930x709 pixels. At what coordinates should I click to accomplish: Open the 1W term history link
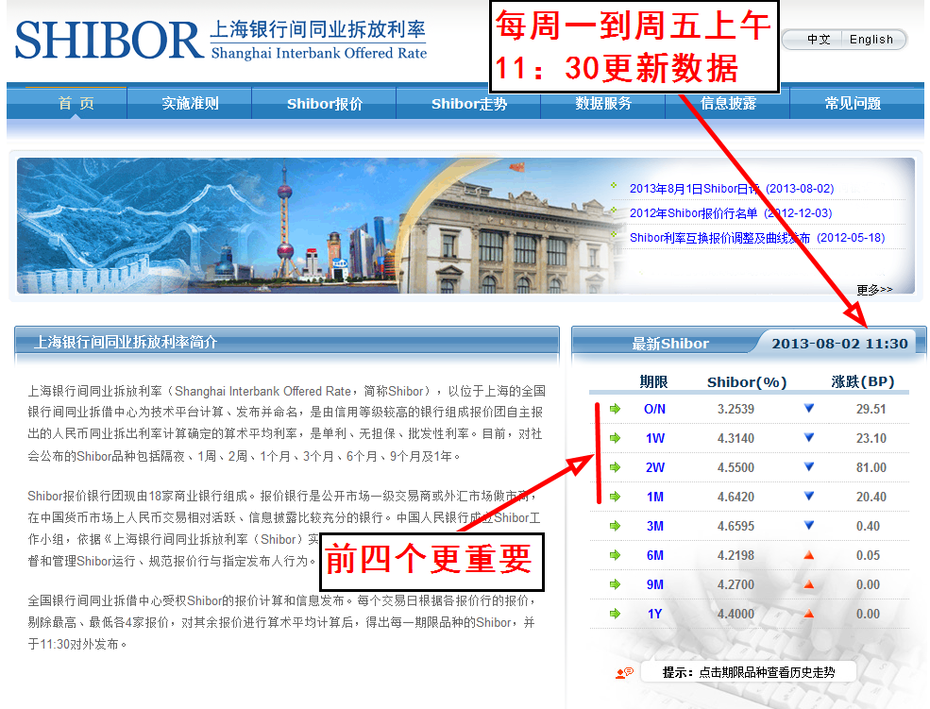click(655, 438)
